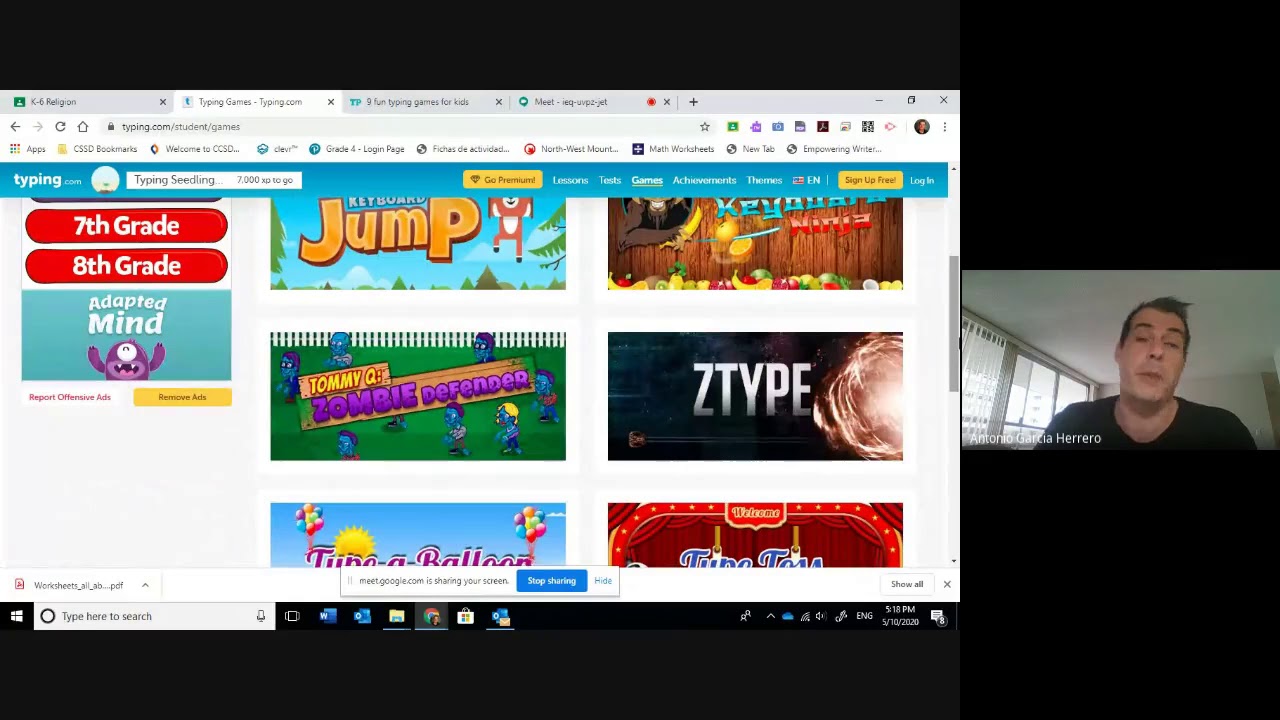Viewport: 1280px width, 720px height.
Task: Open the Keyboard Ninja game thumbnail
Action: tap(755, 244)
